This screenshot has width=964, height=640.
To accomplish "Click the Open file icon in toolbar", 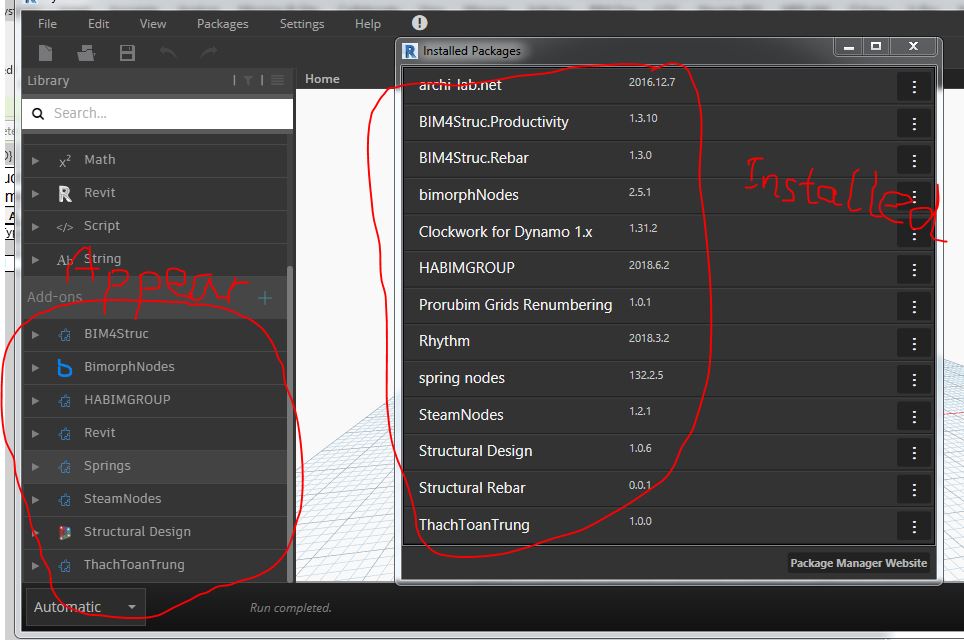I will [x=86, y=53].
